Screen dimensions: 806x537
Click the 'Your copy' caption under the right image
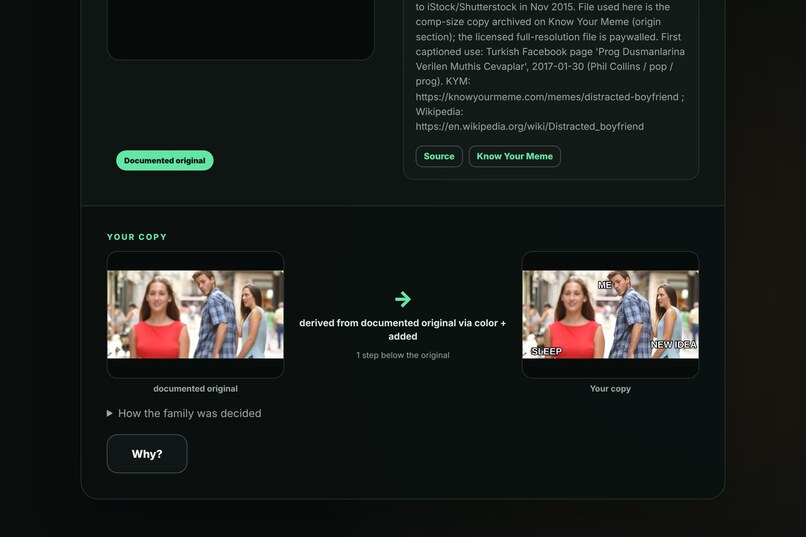[610, 388]
